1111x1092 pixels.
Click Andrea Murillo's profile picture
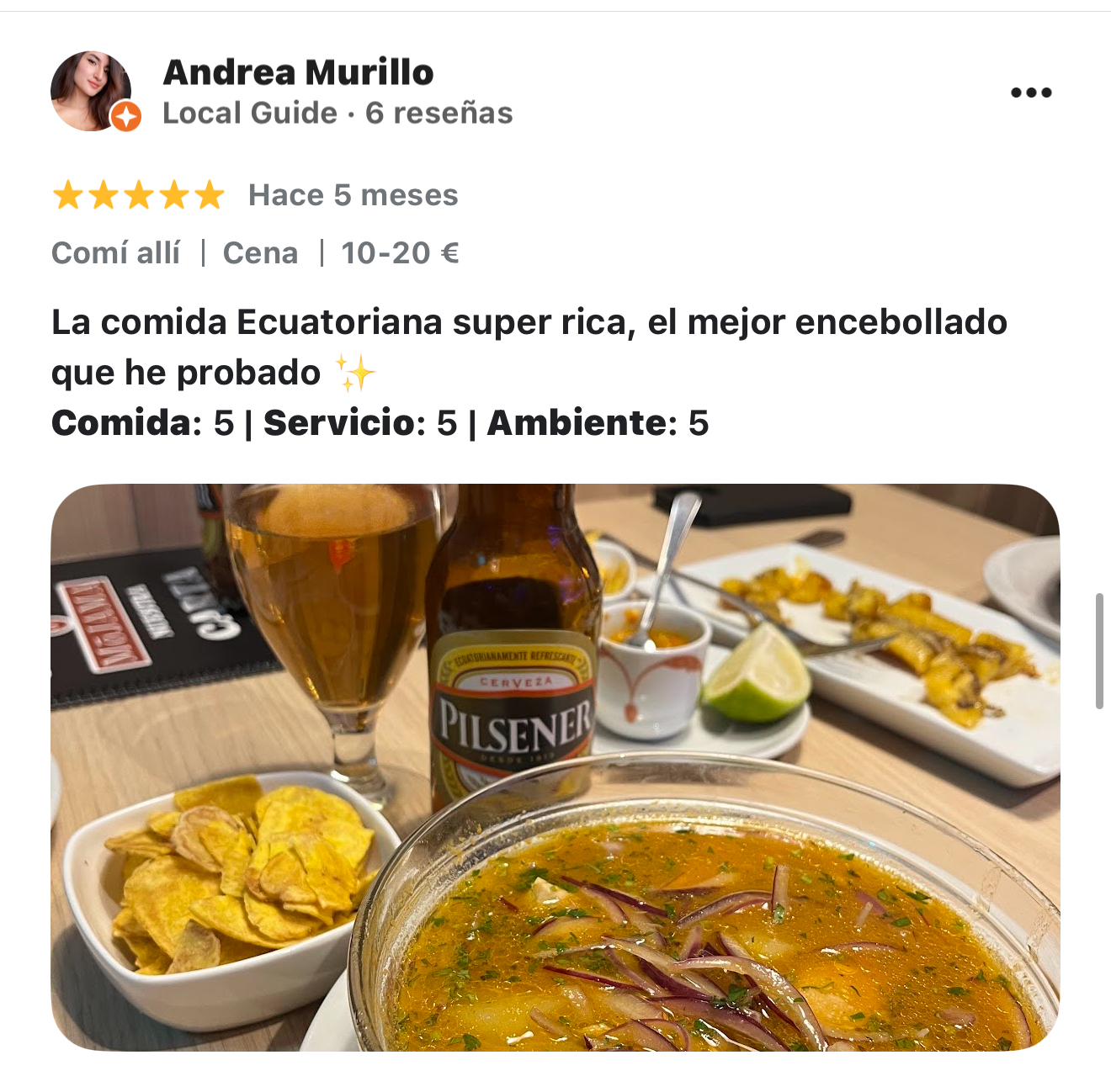[91, 91]
